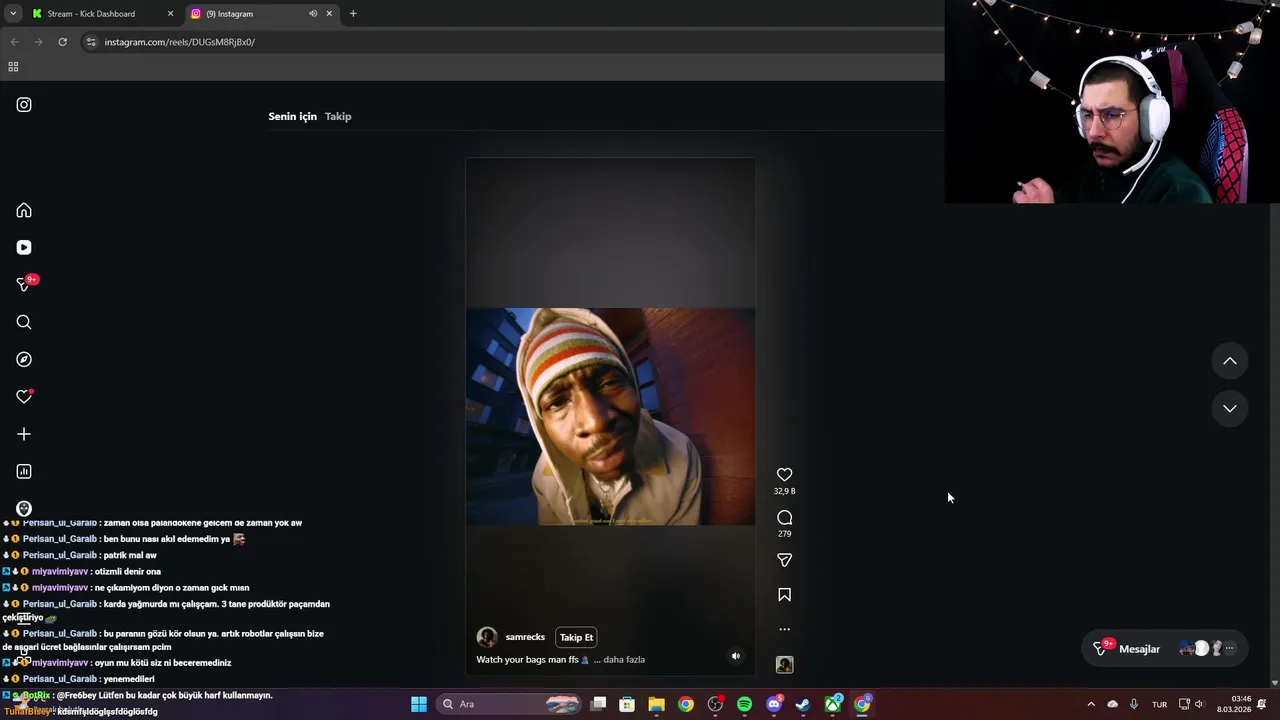
Task: Open Search in the Instagram sidebar
Action: coord(24,322)
